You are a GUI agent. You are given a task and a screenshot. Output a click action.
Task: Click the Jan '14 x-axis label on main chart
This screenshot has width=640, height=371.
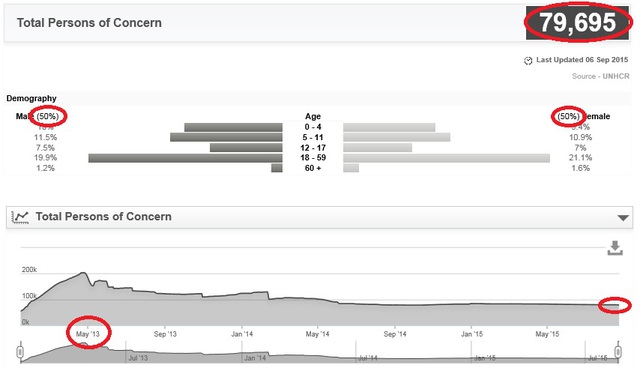pyautogui.click(x=242, y=334)
